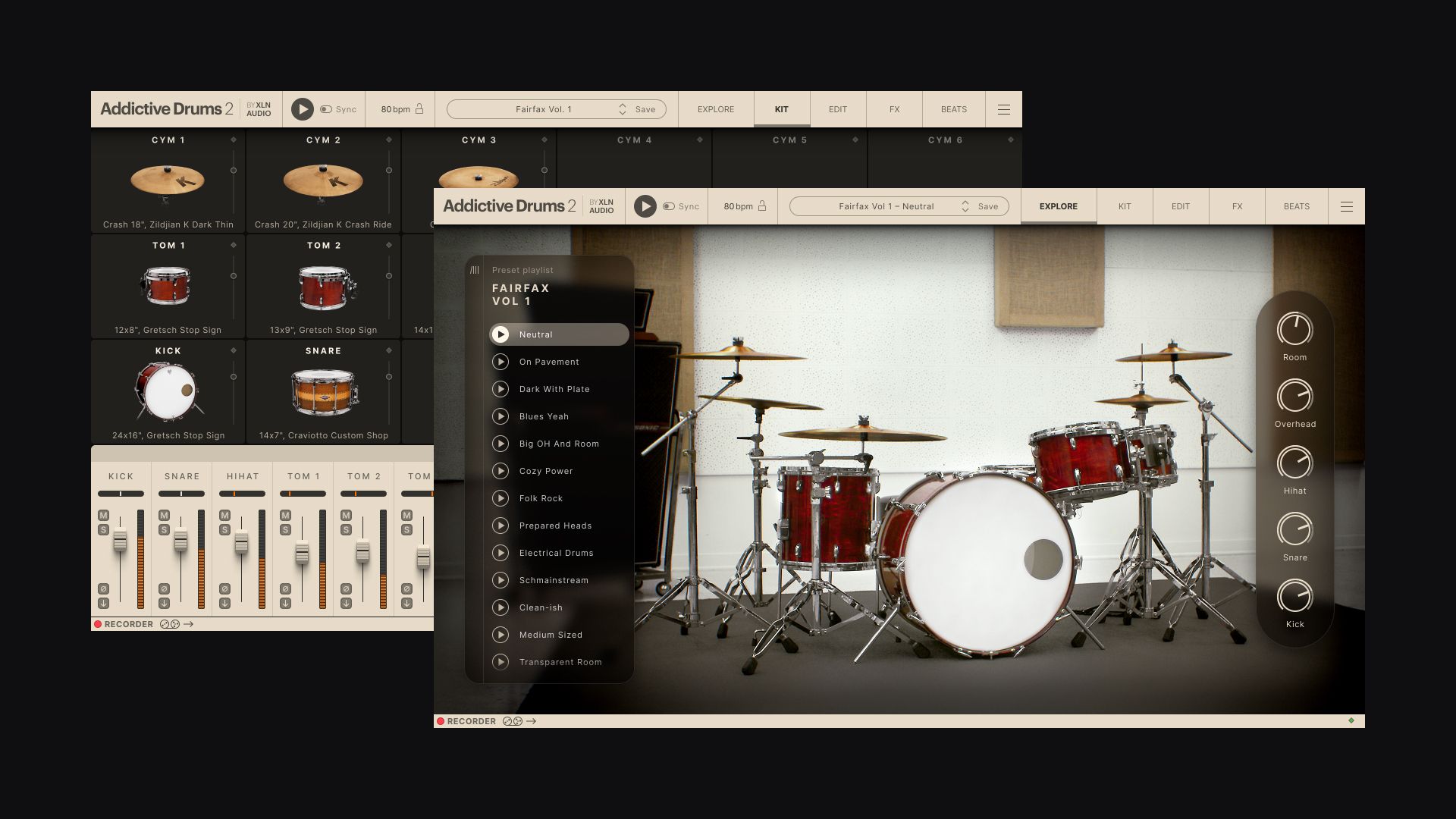
Task: Click the preset playlist handle icon beside 'Preset playlist'
Action: click(475, 270)
